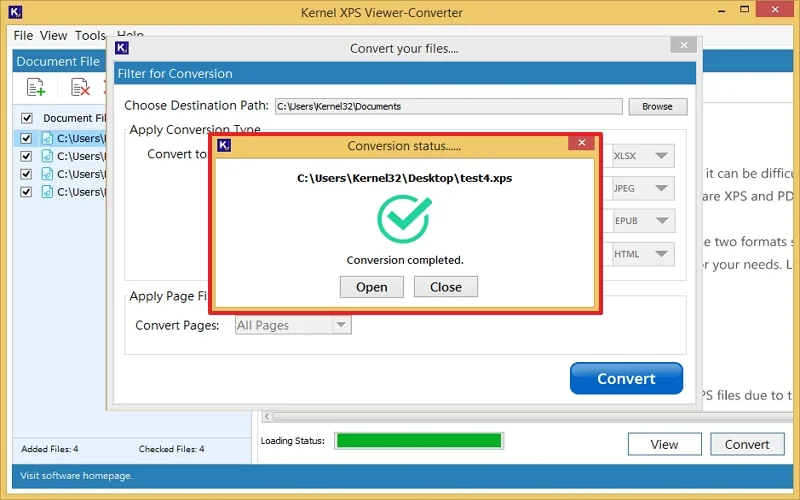800x500 pixels.
Task: Click Visit software homepage link
Action: tap(76, 476)
